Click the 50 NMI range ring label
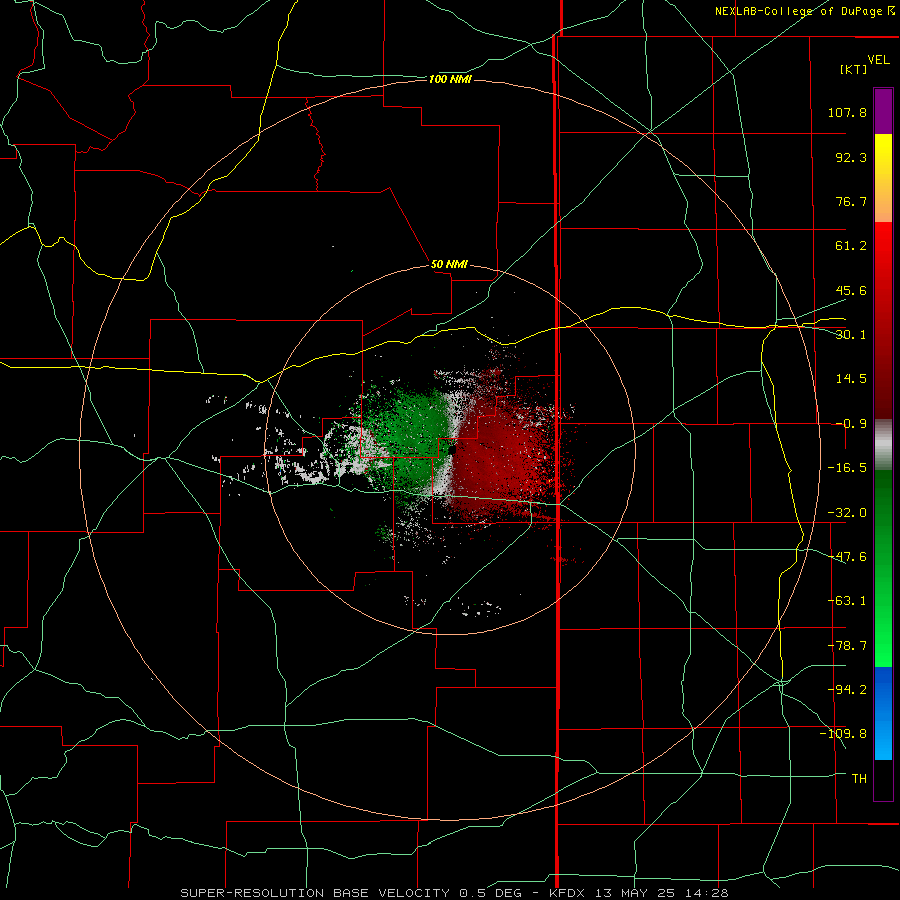Screen dimensions: 900x900 coord(449,265)
